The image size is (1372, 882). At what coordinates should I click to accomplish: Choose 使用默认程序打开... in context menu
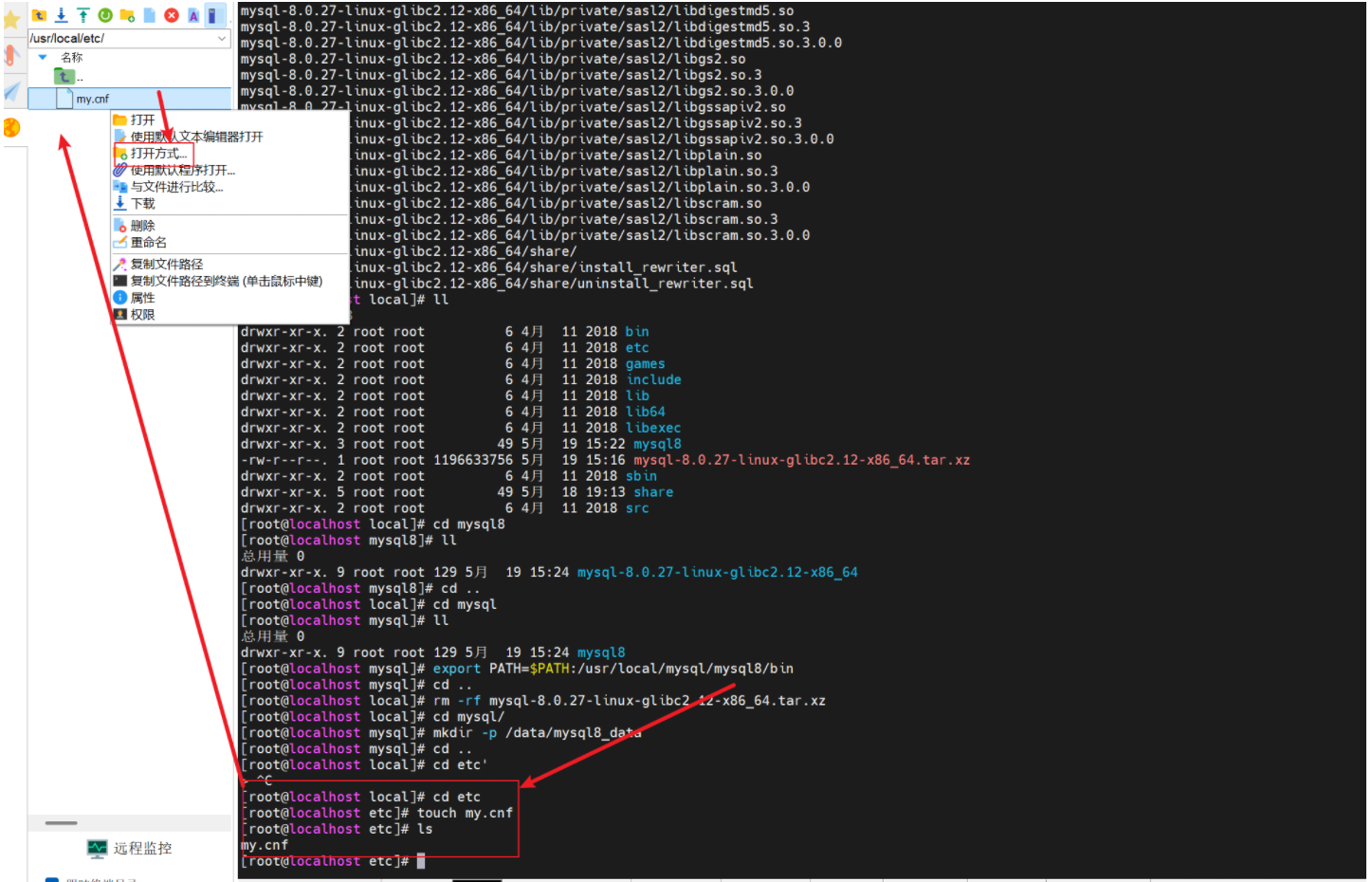[182, 171]
